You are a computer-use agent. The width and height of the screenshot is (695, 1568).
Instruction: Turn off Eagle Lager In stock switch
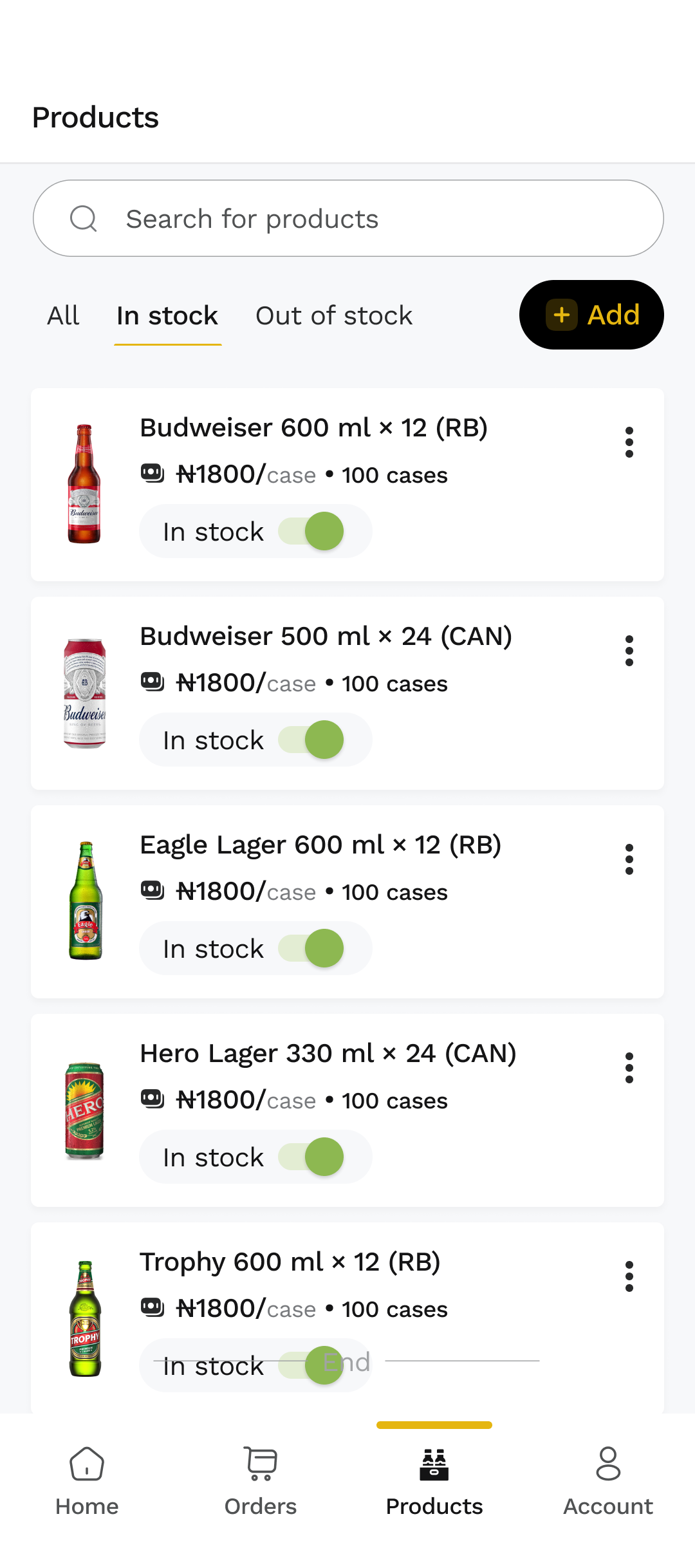click(311, 949)
